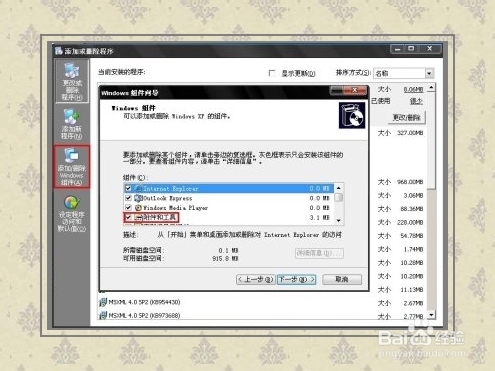Click 附件和工具 component icon
The image size is (495, 371).
138,217
